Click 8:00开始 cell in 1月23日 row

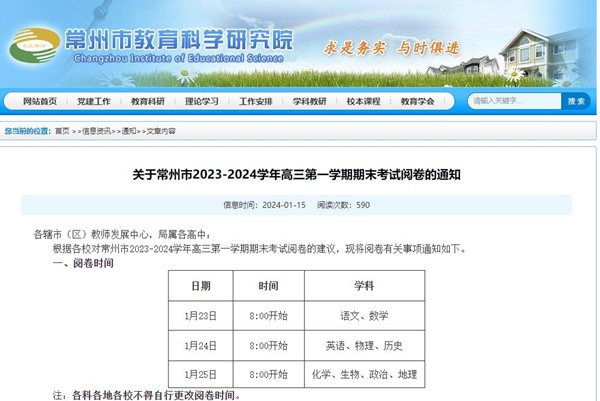[269, 316]
